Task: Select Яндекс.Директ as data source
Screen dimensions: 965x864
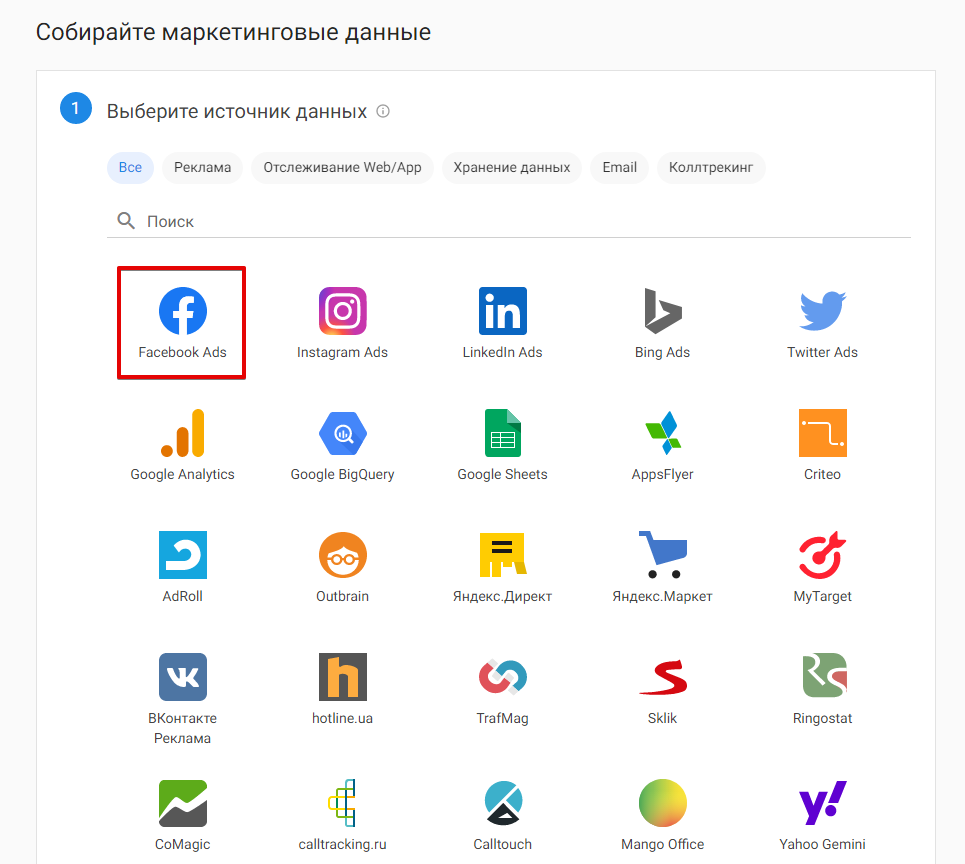Action: (x=503, y=556)
